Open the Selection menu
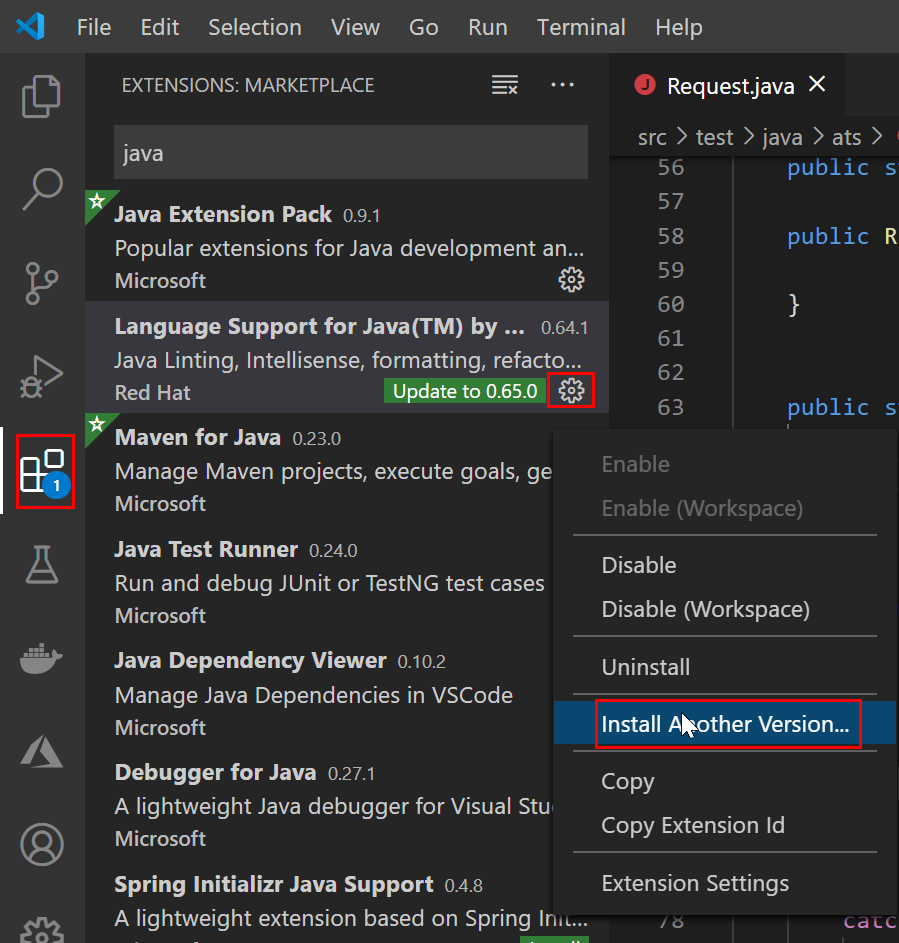 pyautogui.click(x=255, y=27)
